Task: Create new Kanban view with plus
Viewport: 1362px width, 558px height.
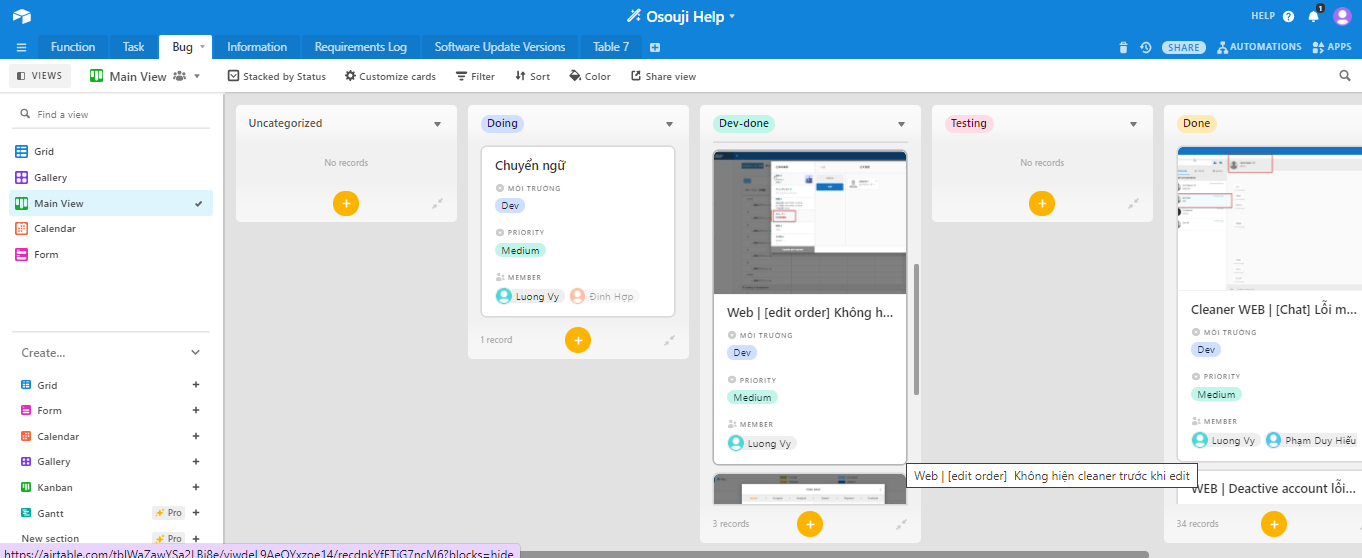Action: [196, 487]
